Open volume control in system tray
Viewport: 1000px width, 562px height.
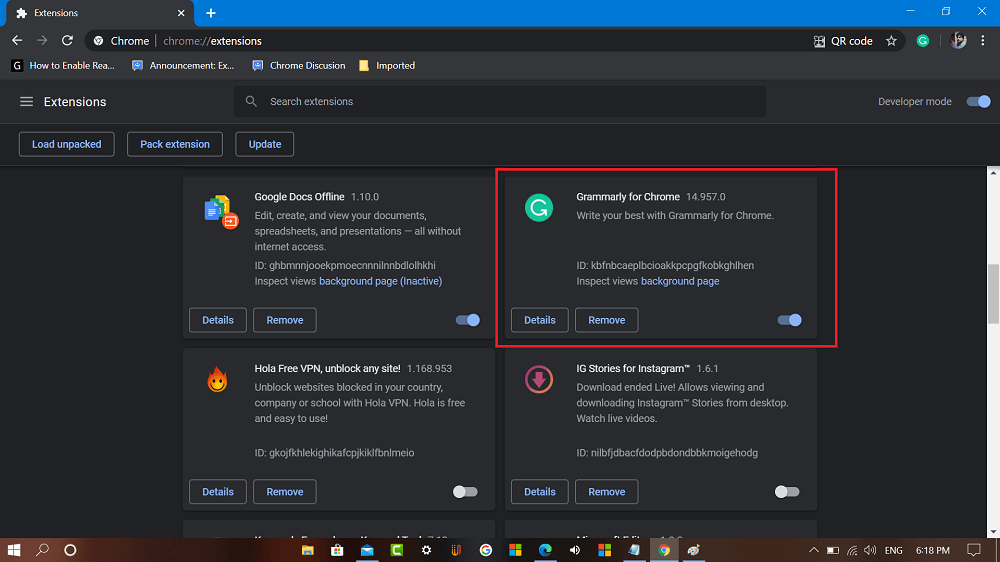pos(870,551)
